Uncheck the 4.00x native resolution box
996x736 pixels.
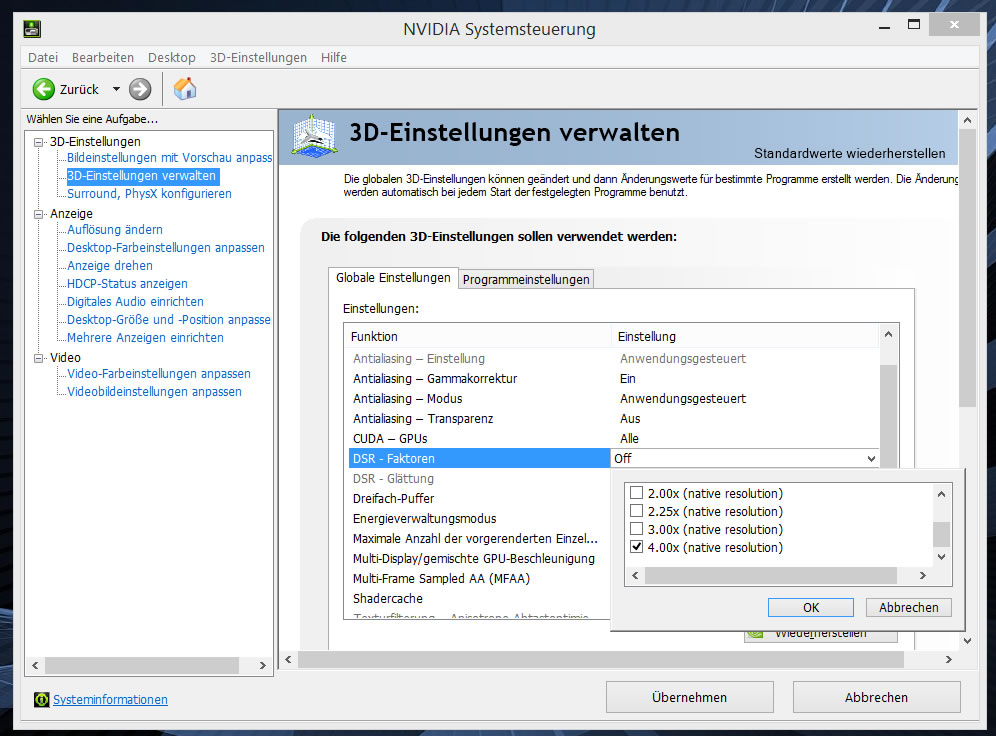point(636,547)
